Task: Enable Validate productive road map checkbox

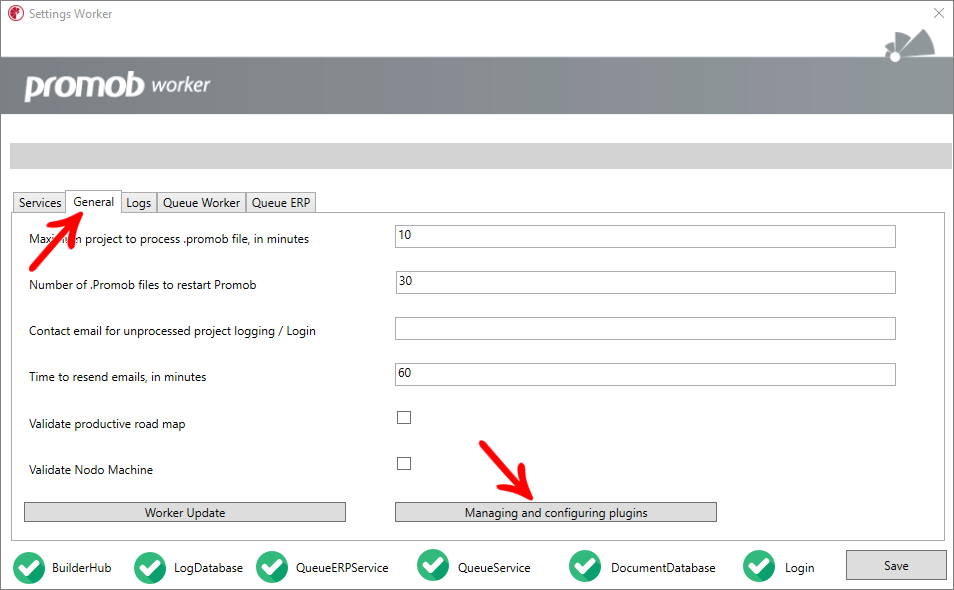Action: click(404, 417)
